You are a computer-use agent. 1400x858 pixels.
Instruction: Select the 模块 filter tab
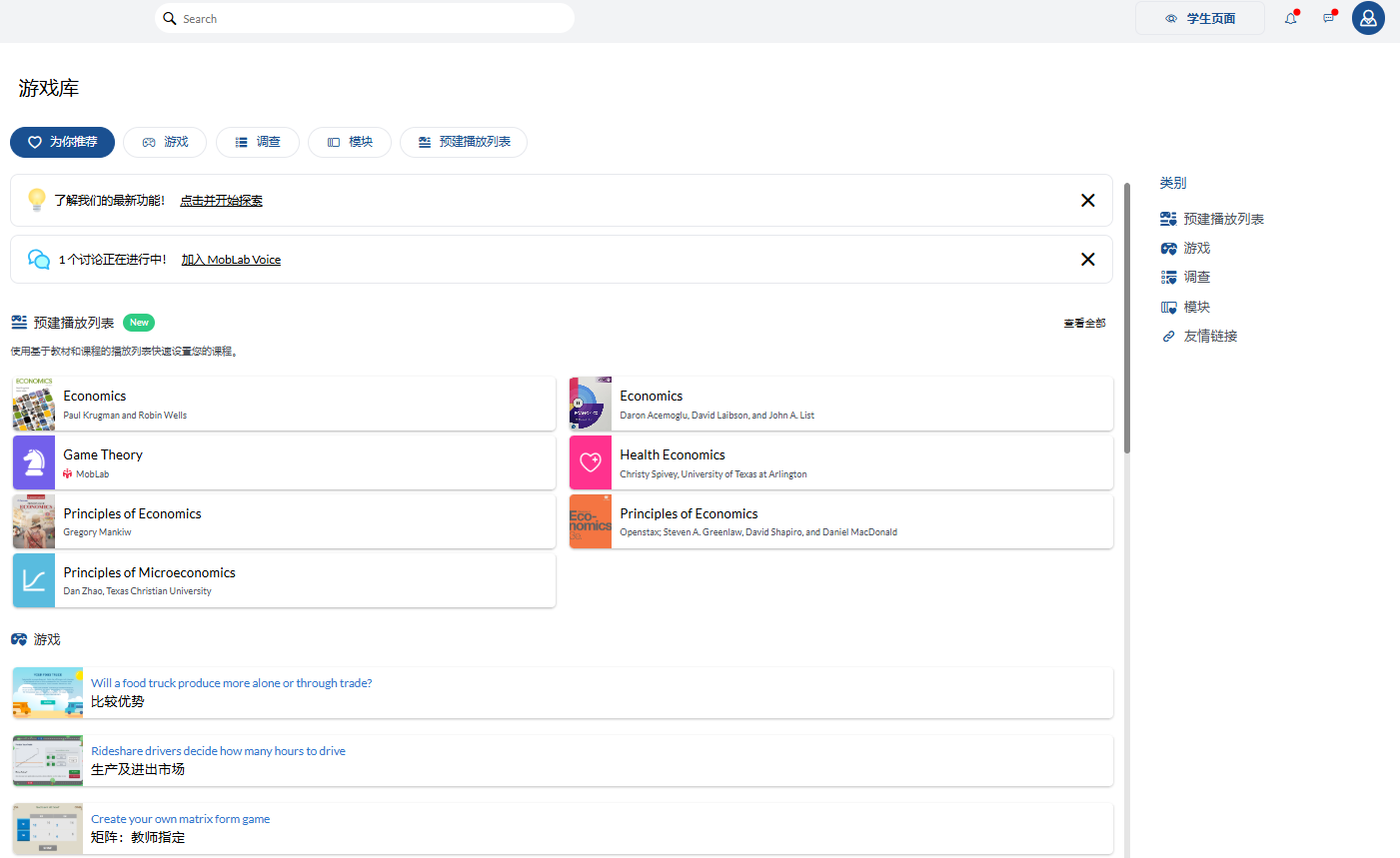pos(350,142)
